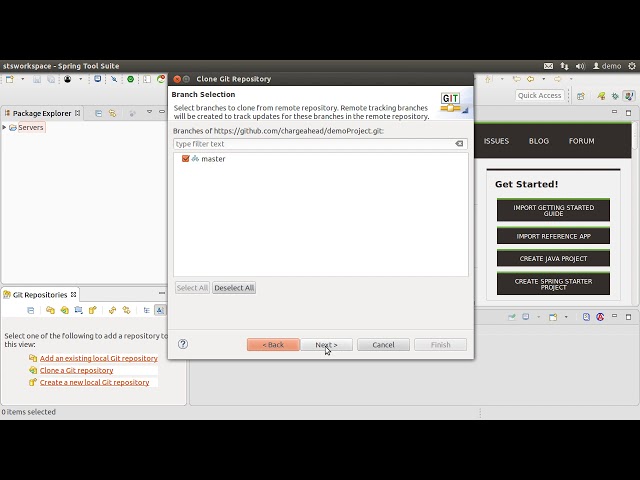Switch to the Debug perspective bug icon
The height and width of the screenshot is (480, 640).
point(615,96)
